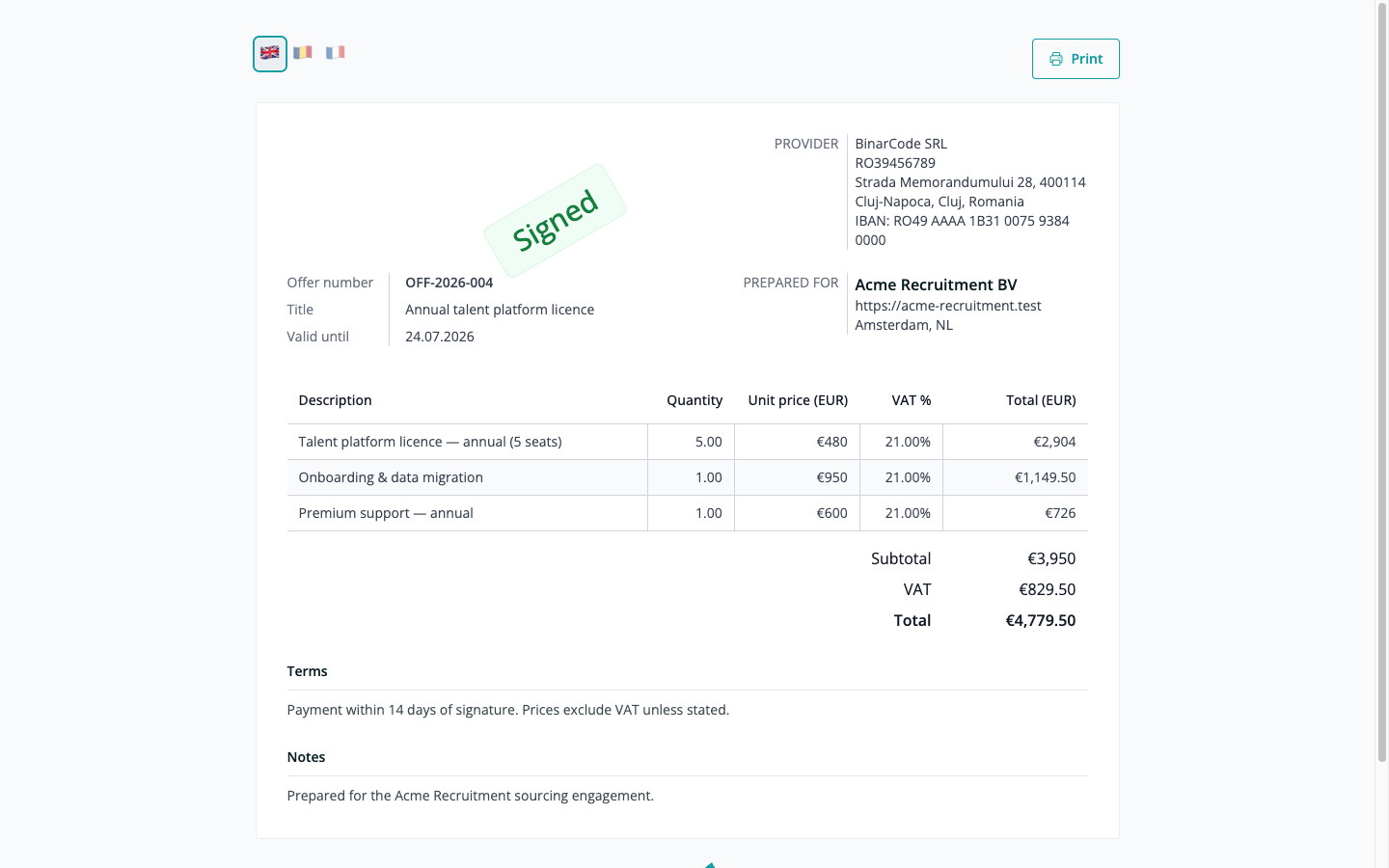
Task: Click the 'Total (EUR)' column header
Action: 1041,400
